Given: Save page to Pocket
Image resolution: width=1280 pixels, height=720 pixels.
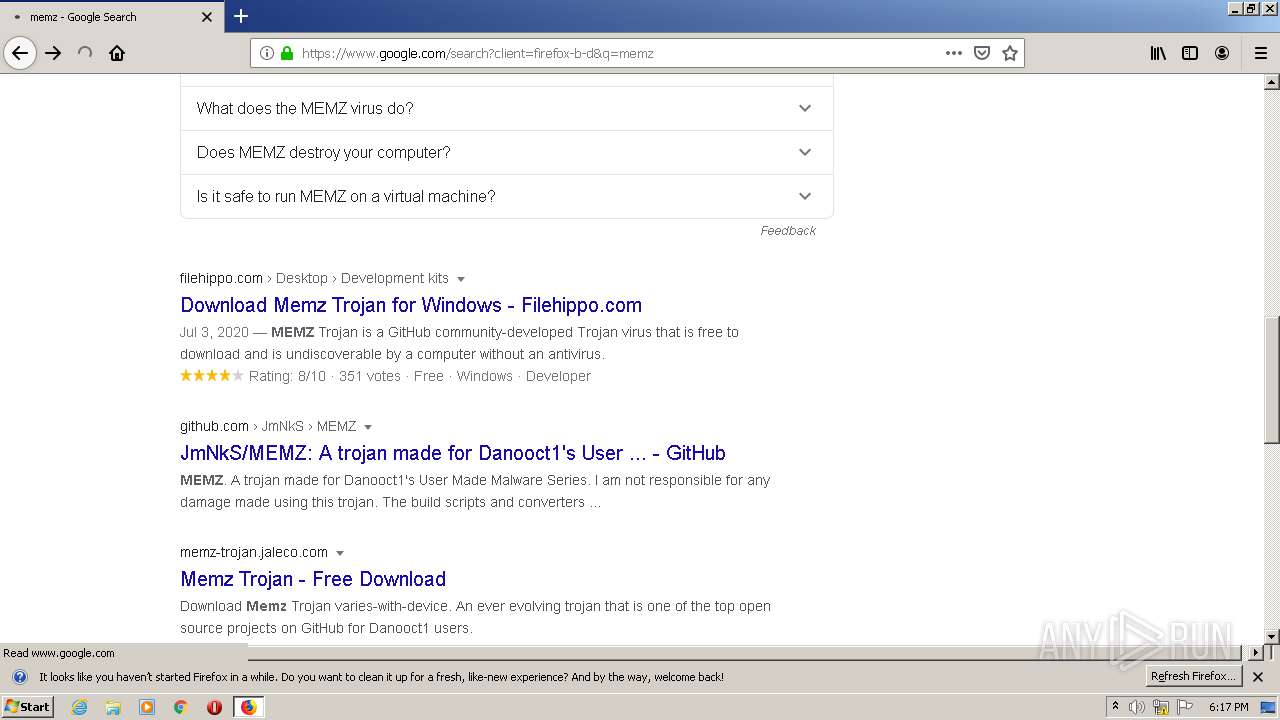Looking at the screenshot, I should [x=982, y=53].
